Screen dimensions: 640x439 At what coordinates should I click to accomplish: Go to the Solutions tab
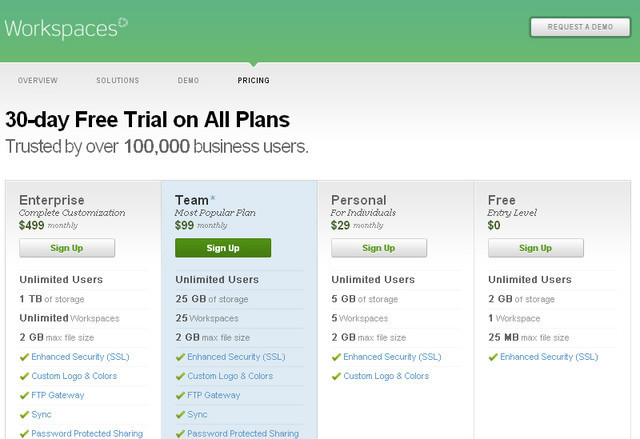117,80
